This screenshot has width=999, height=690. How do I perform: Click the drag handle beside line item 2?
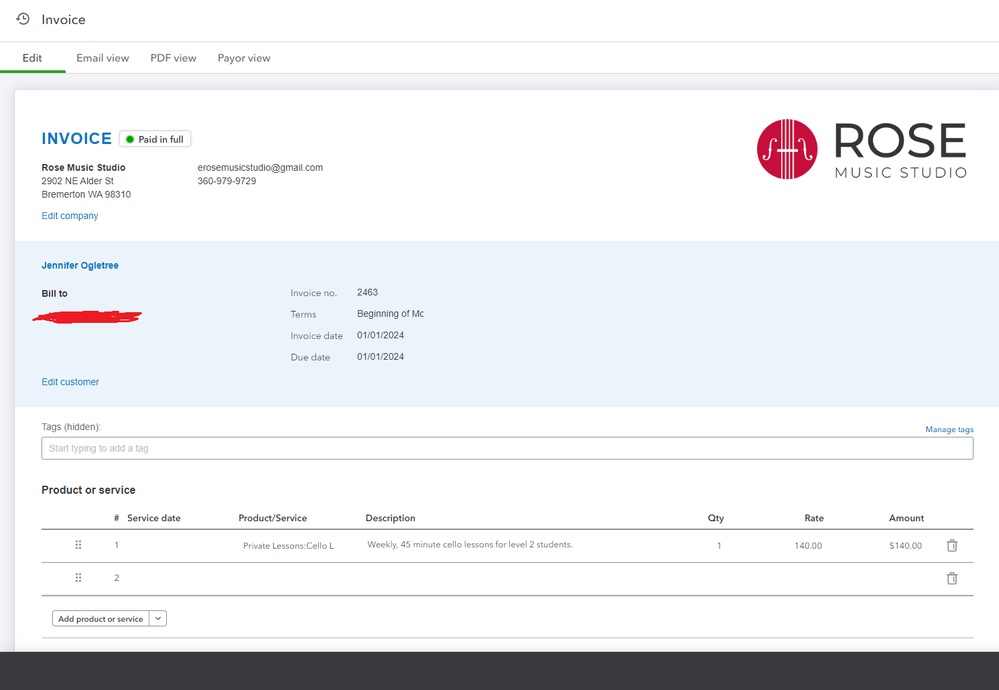pos(78,577)
